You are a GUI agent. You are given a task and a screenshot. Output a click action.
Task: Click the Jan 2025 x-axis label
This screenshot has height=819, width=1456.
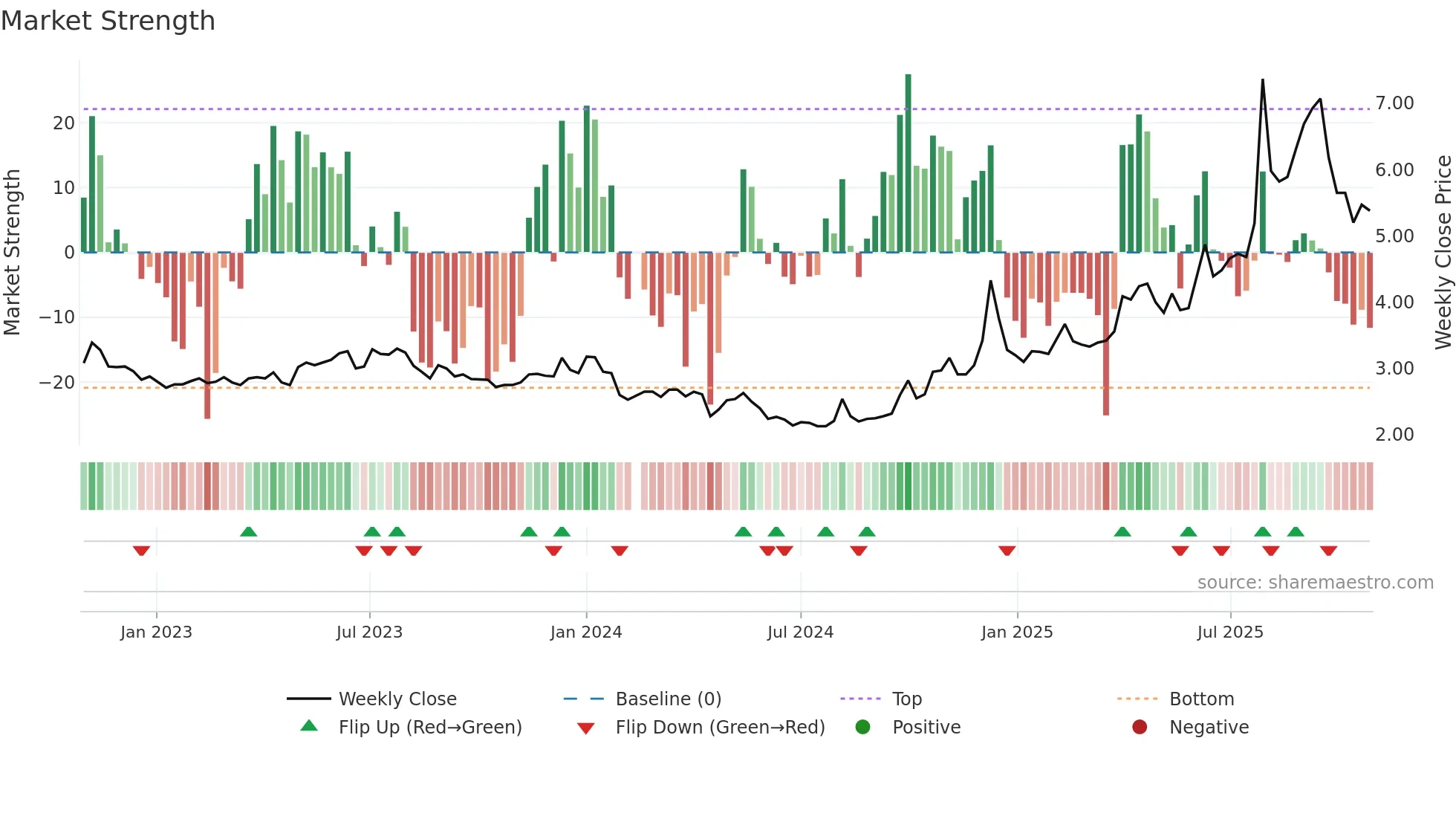click(x=1016, y=632)
